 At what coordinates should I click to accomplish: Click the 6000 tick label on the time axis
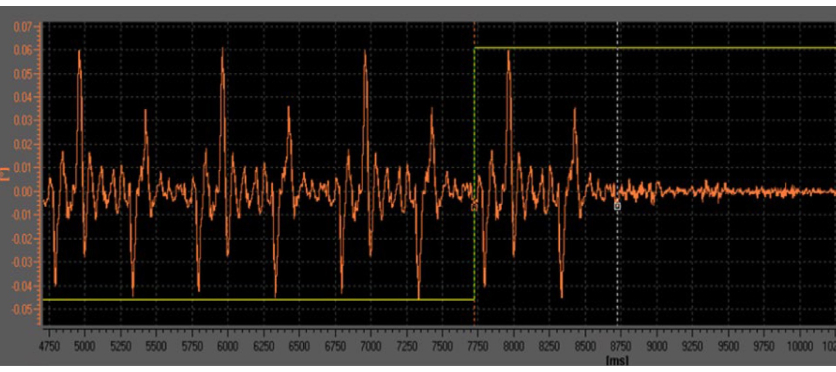(228, 346)
